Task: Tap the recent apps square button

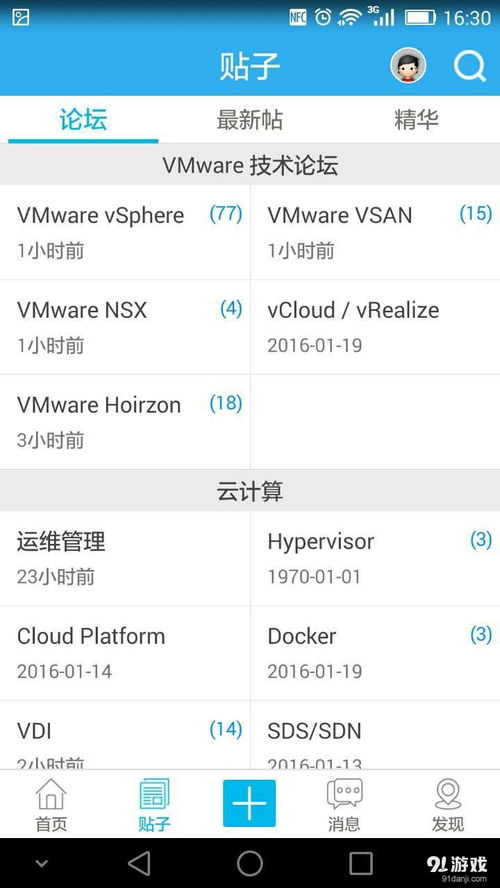Action: (361, 864)
